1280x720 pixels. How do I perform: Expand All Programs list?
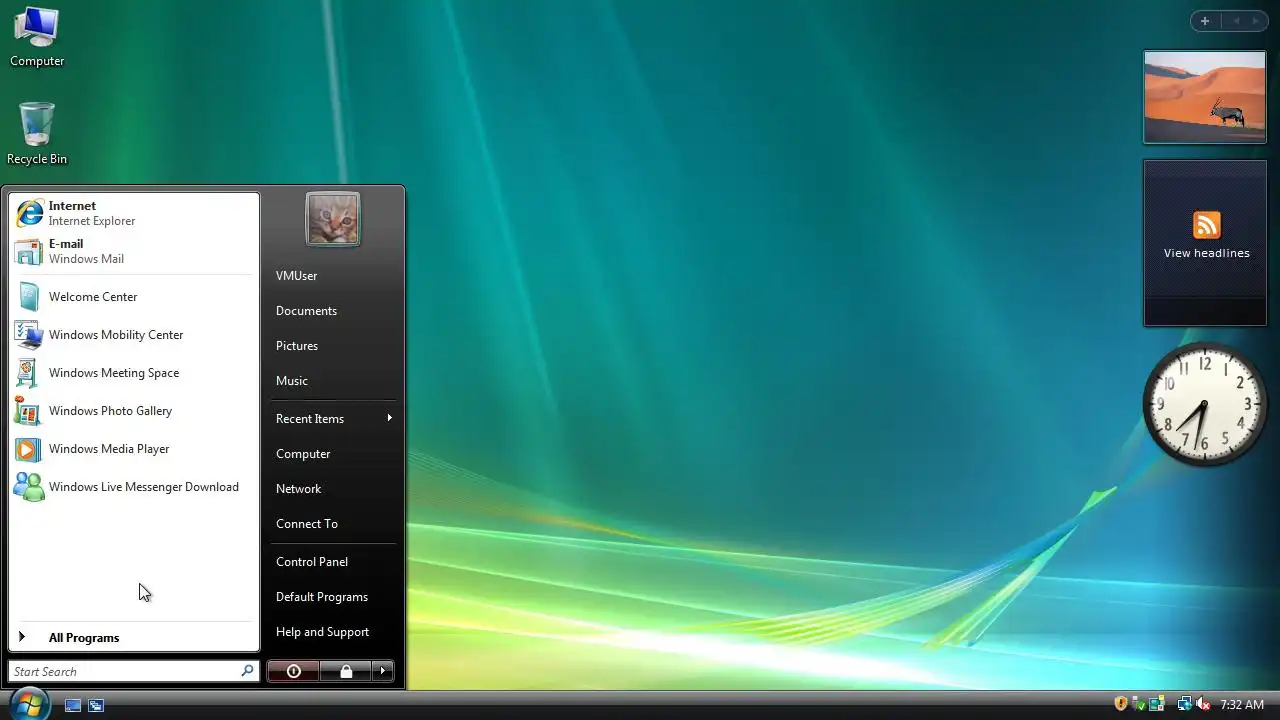click(133, 638)
